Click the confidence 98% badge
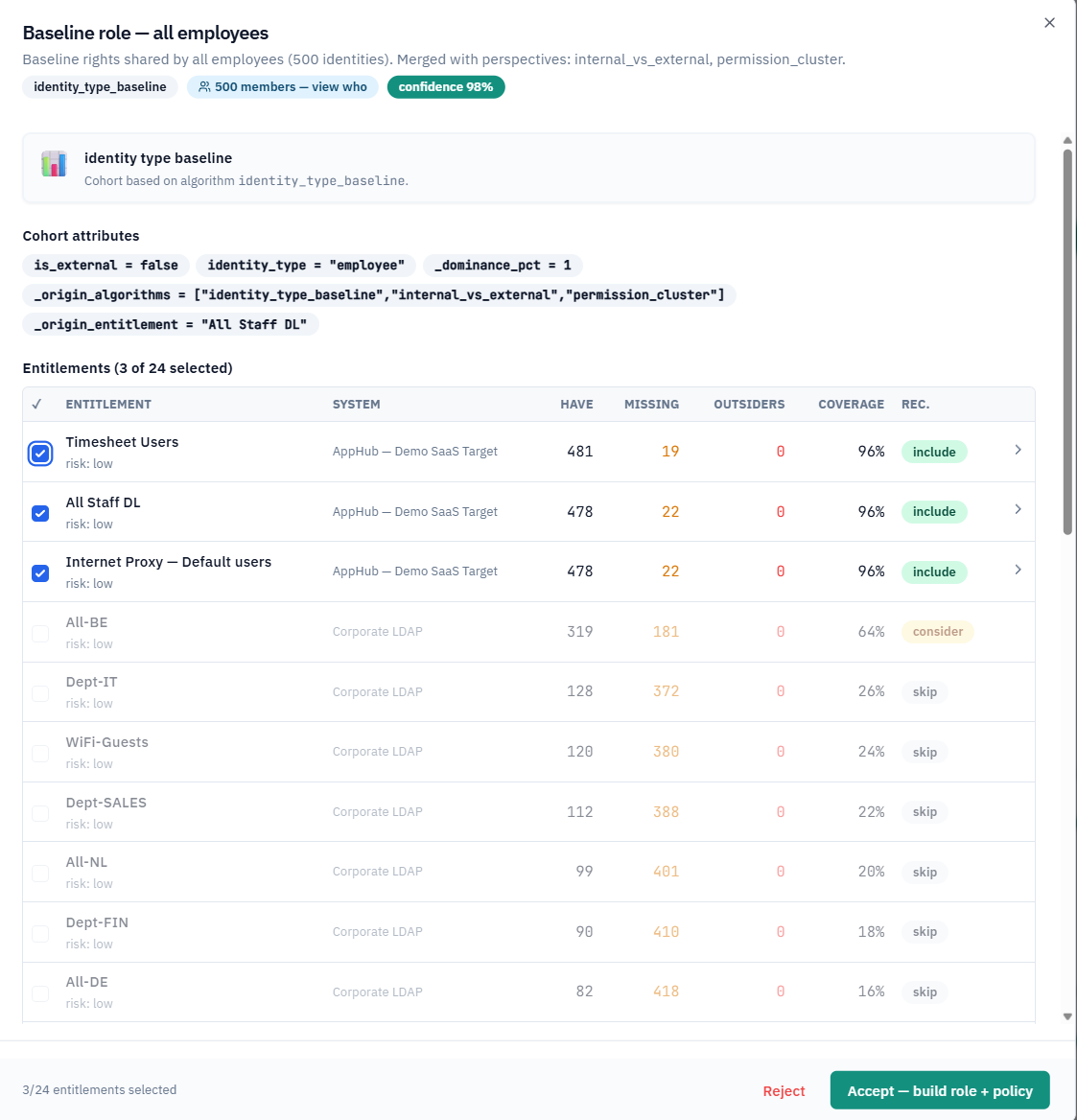This screenshot has width=1077, height=1120. (x=446, y=87)
